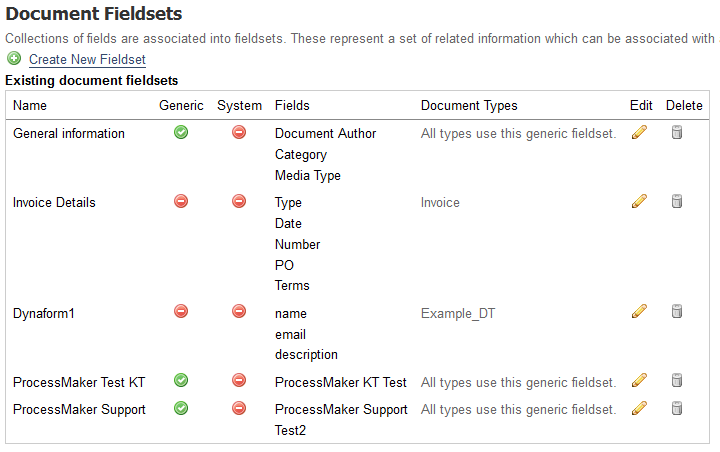Screen dimensions: 720x452
Task: Click the green plus Create New Fieldset icon
Action: click(14, 60)
